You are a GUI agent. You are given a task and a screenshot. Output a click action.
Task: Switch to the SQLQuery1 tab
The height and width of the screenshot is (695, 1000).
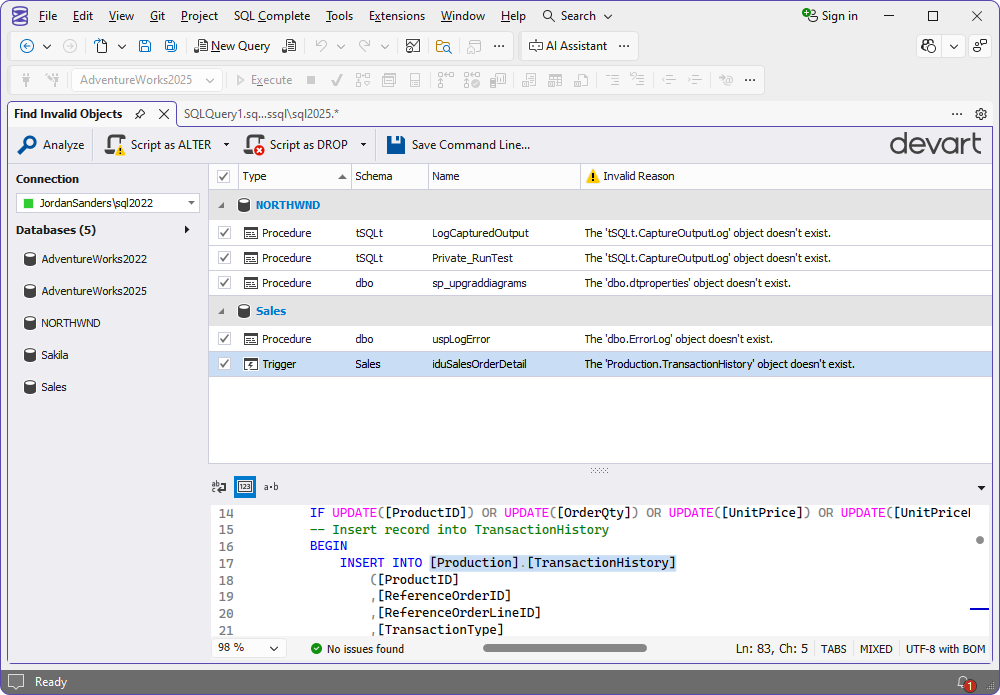[x=262, y=114]
